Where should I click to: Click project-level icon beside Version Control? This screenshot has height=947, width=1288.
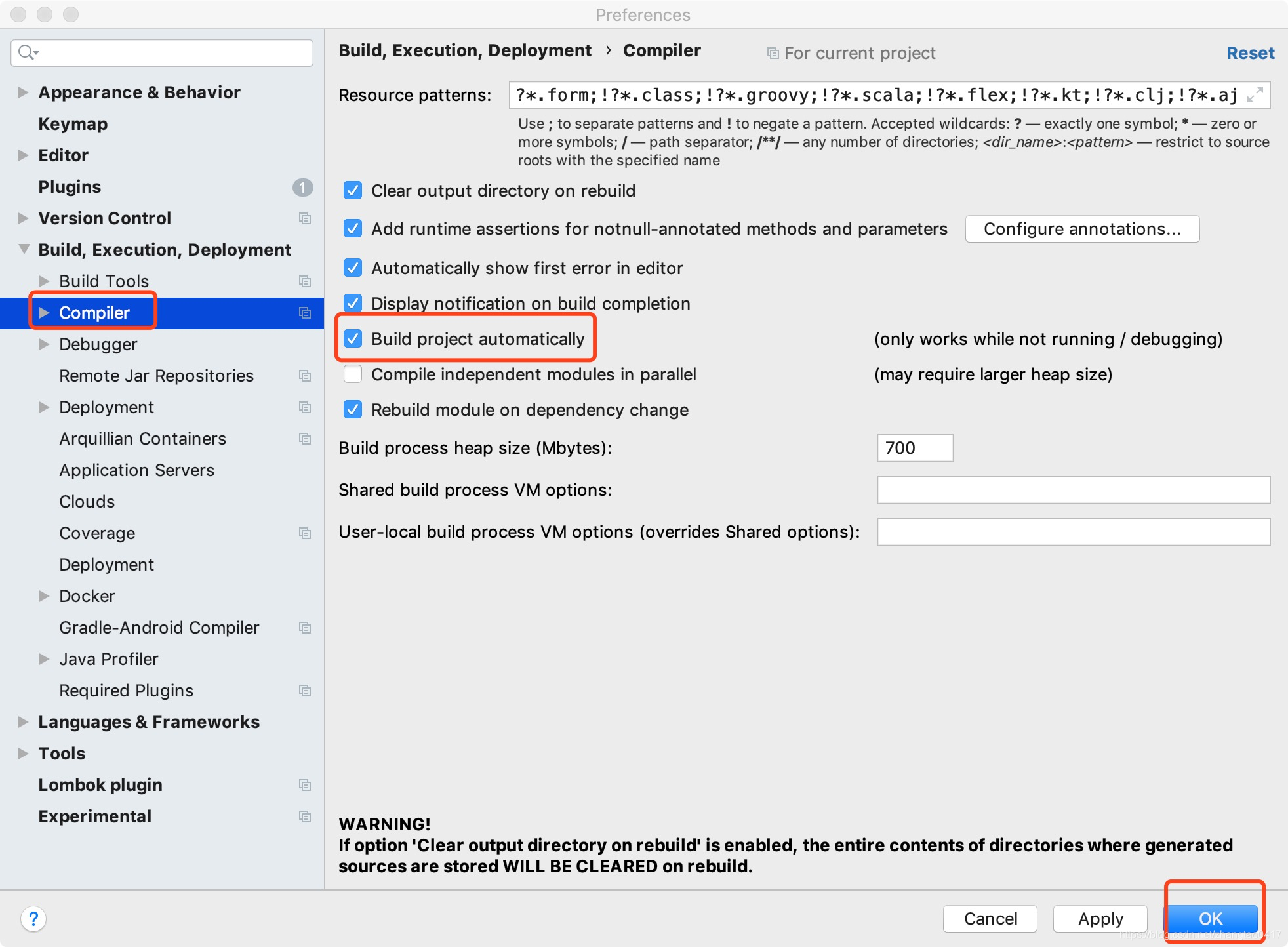(305, 218)
